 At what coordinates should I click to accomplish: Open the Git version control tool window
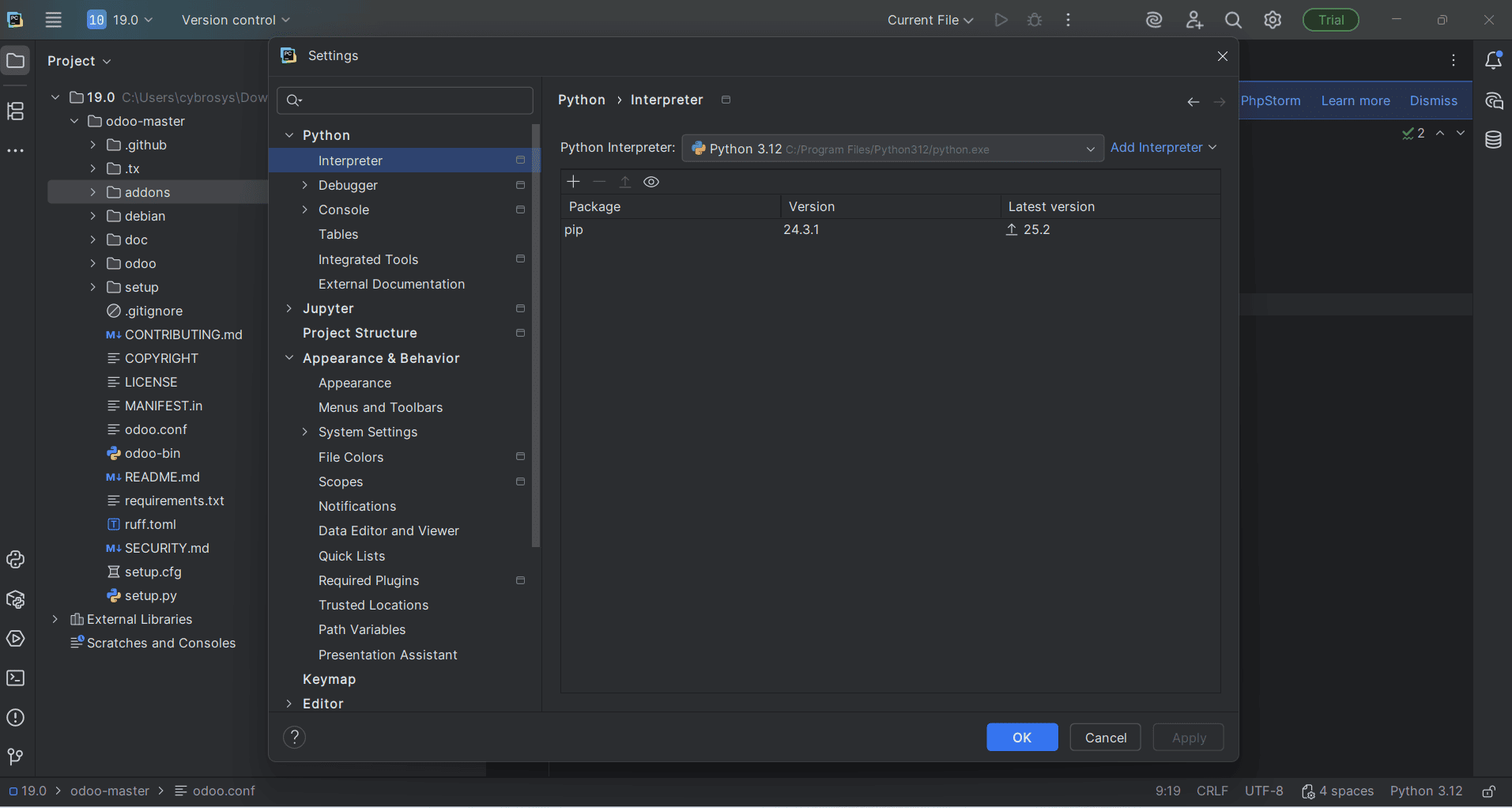click(16, 757)
